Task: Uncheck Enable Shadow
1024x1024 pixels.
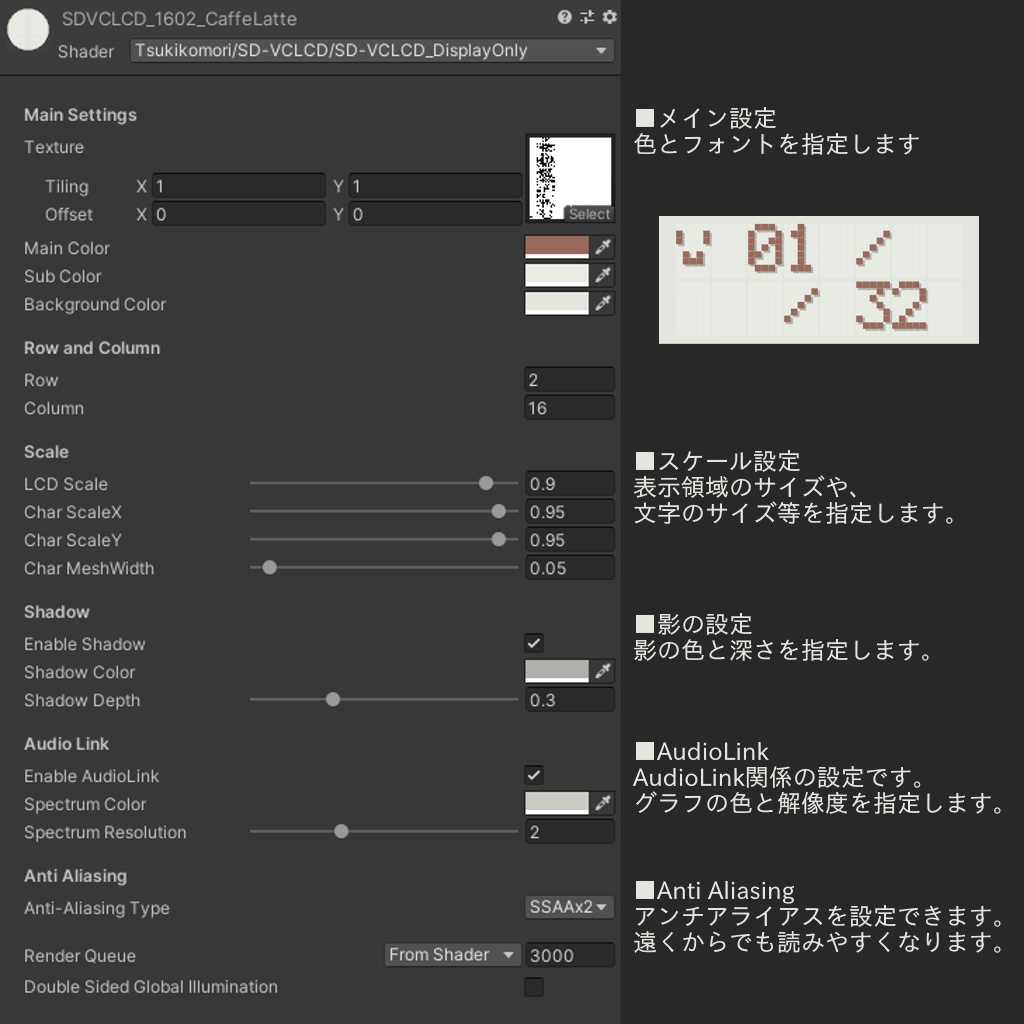Action: [x=533, y=644]
